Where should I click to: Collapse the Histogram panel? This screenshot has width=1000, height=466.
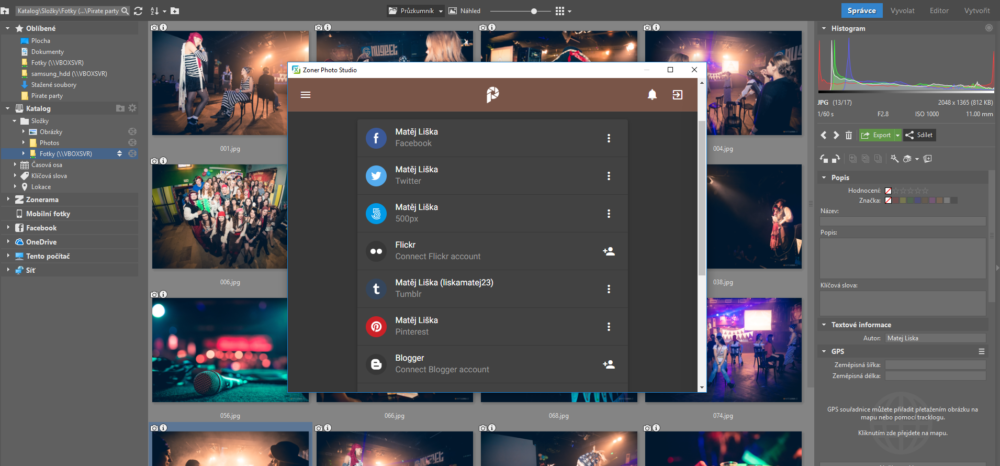tap(823, 29)
